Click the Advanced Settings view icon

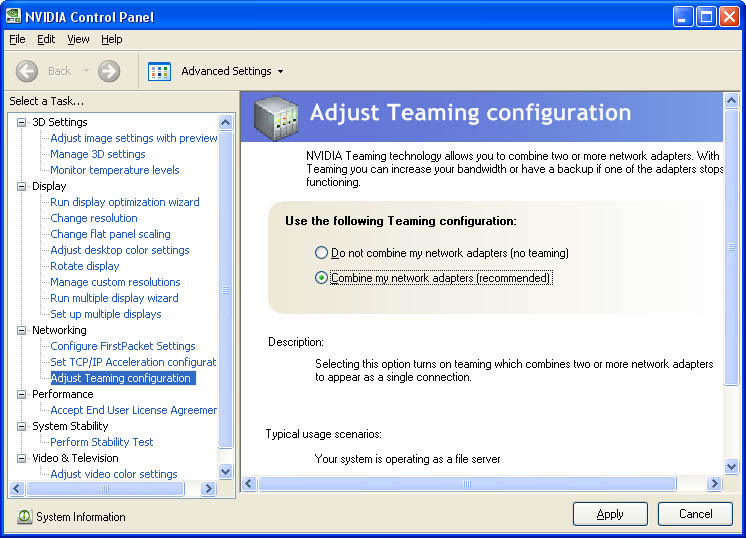coord(159,71)
